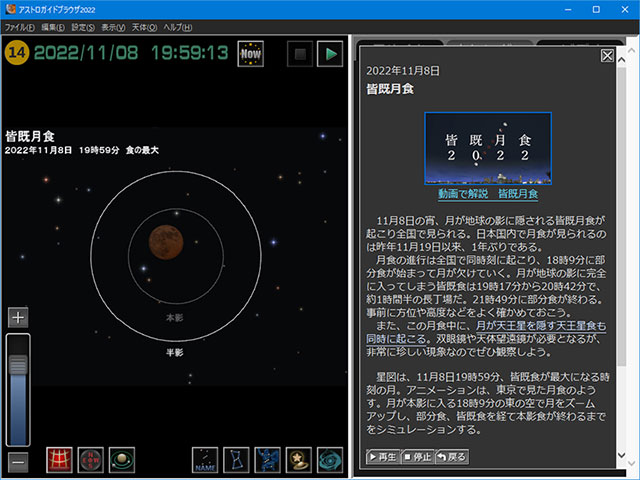The height and width of the screenshot is (480, 640).
Task: Toggle star NAME labels icon
Action: 205,459
